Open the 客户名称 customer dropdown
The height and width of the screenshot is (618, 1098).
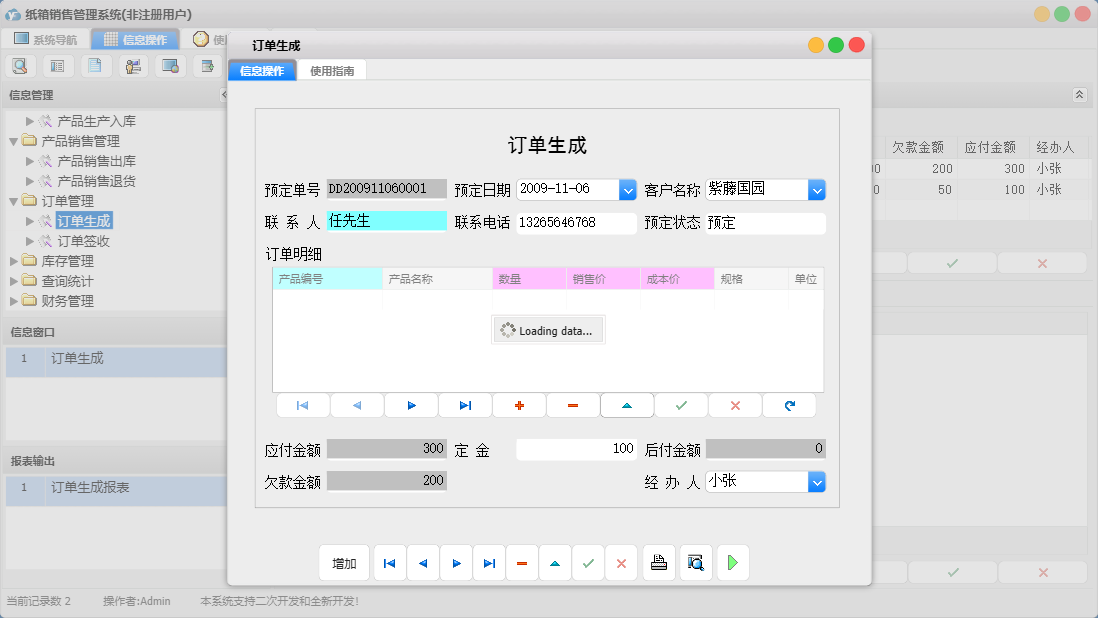818,188
